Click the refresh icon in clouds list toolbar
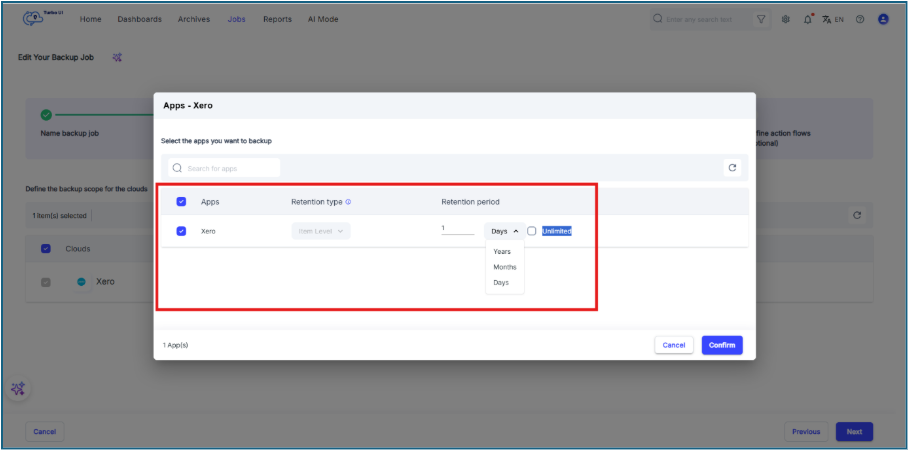 click(x=857, y=216)
